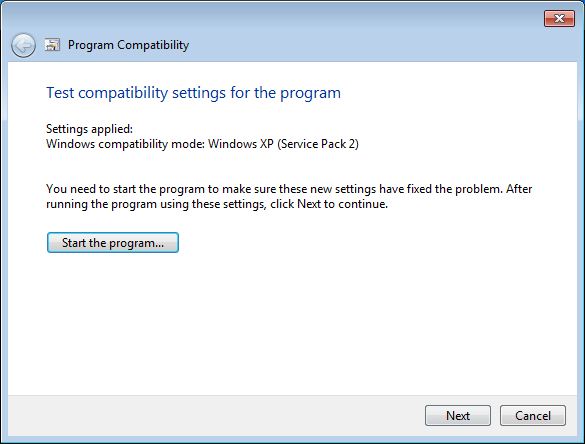Go back using the round arrow button
This screenshot has height=444, width=585.
pos(23,46)
